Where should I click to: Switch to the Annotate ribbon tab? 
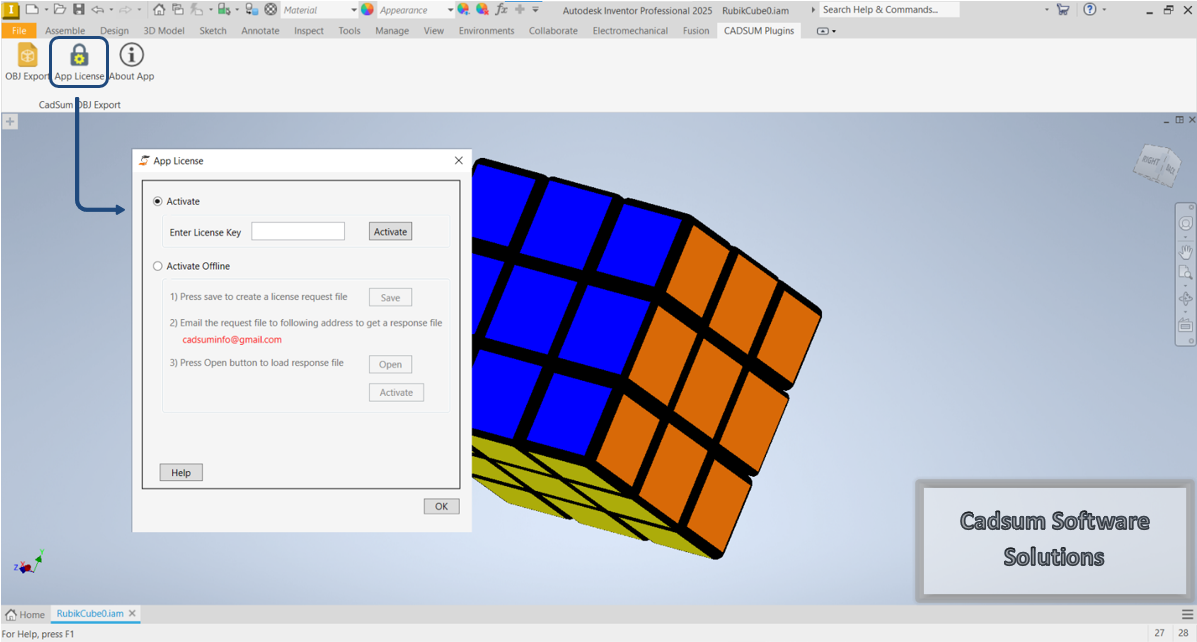[260, 31]
